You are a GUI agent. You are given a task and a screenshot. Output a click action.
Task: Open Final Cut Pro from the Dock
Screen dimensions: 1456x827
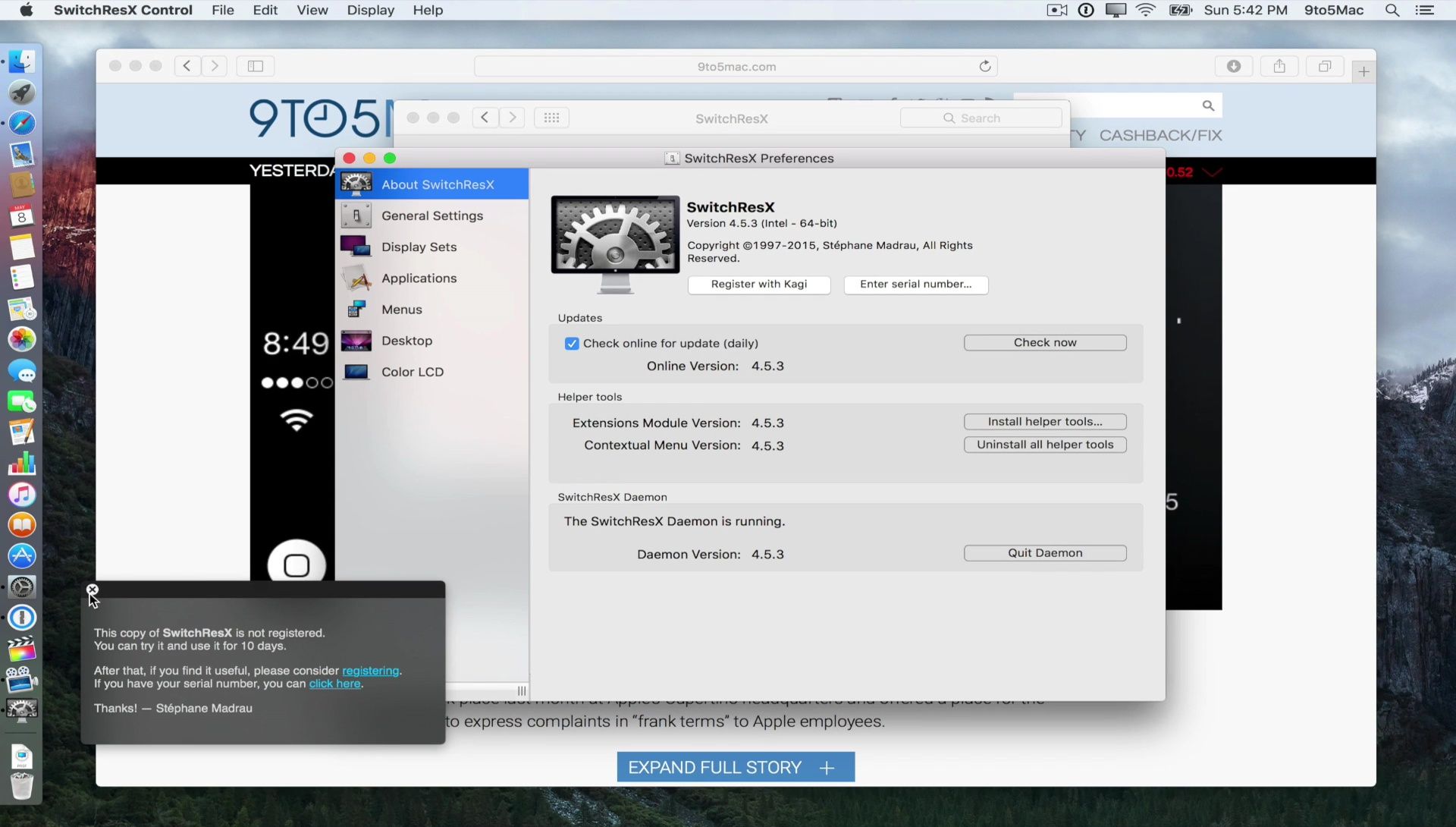tap(22, 649)
